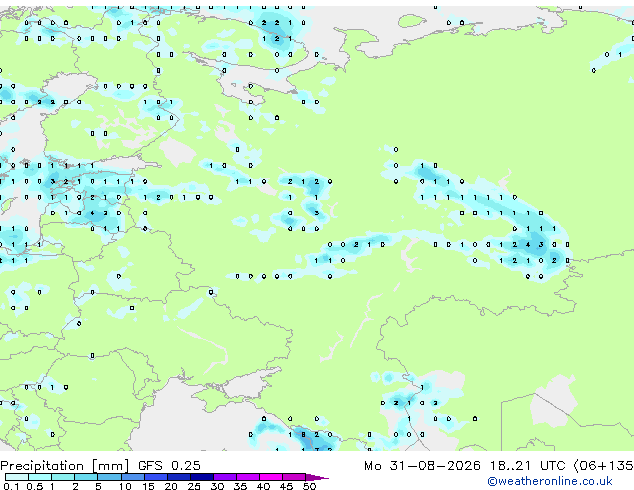634x490 pixels.
Task: Open the weatheronline.co.uk copyright link
Action: [x=549, y=481]
